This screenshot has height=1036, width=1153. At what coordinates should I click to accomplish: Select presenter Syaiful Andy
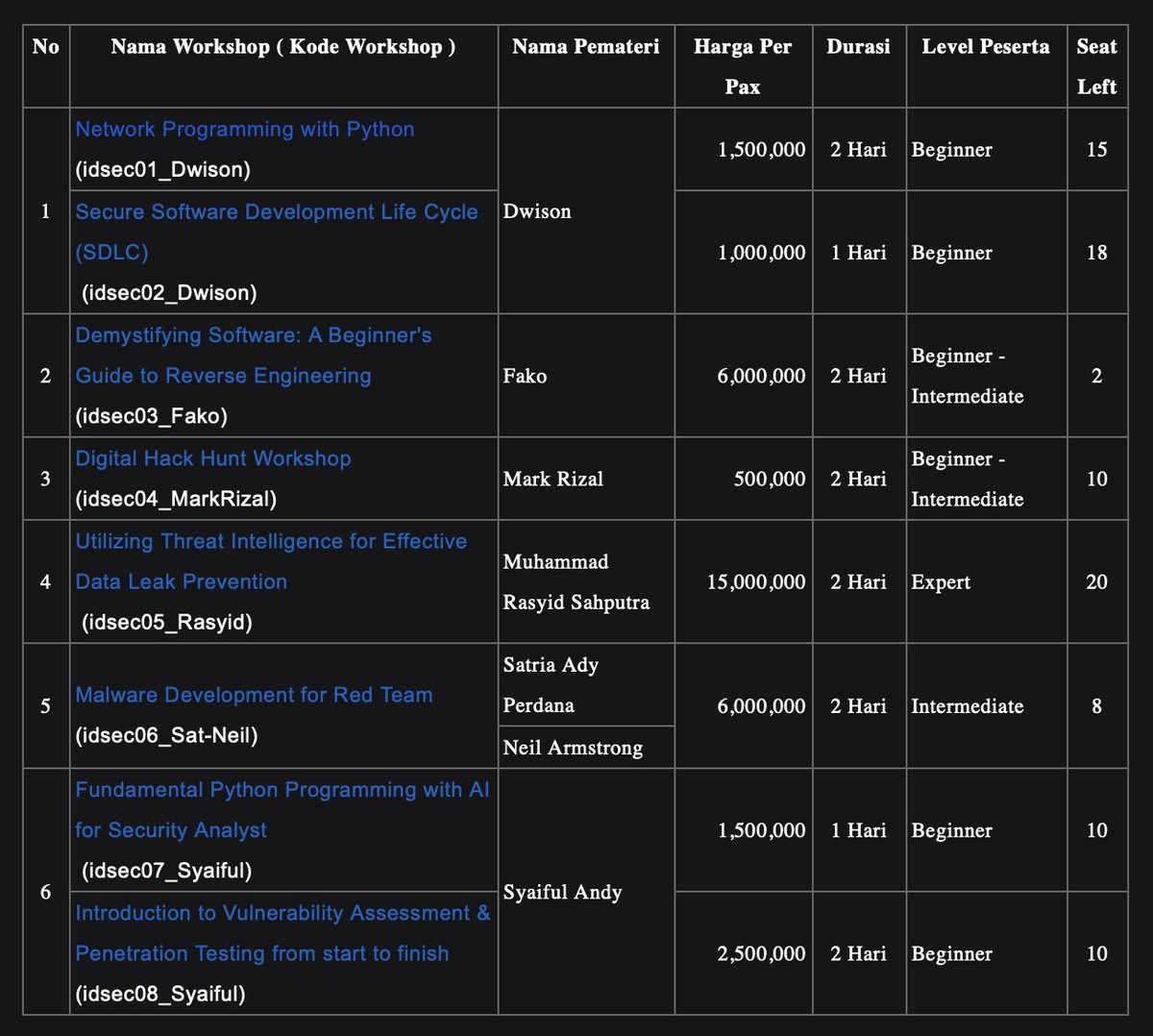[x=562, y=892]
